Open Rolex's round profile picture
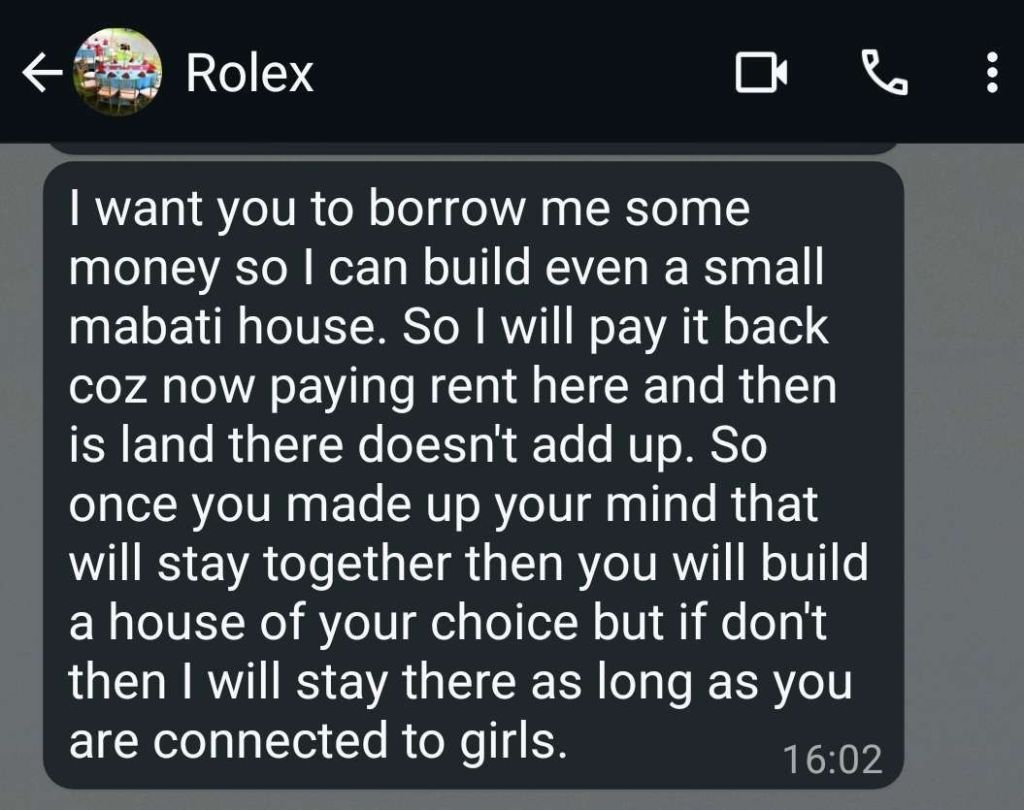 coord(117,73)
